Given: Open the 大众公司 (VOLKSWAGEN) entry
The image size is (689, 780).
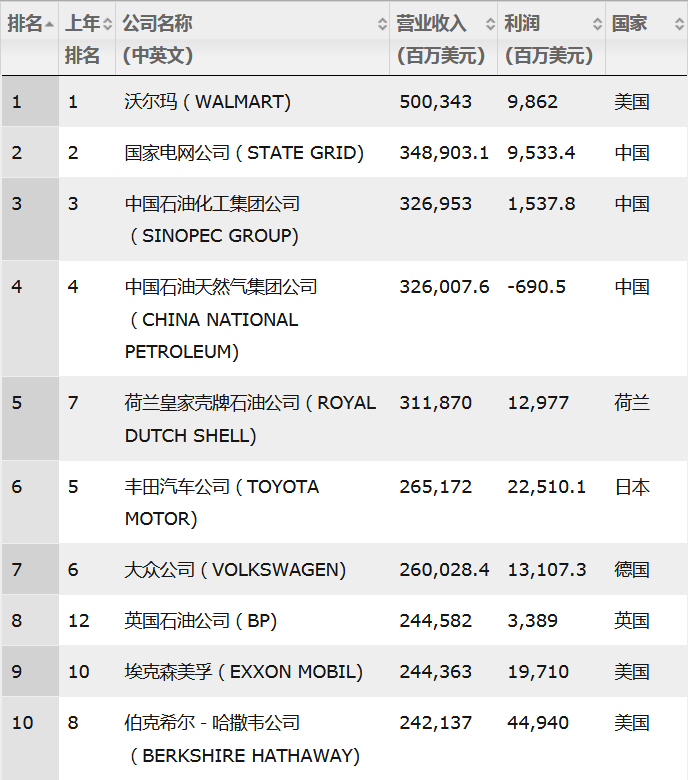Looking at the screenshot, I should point(235,570).
